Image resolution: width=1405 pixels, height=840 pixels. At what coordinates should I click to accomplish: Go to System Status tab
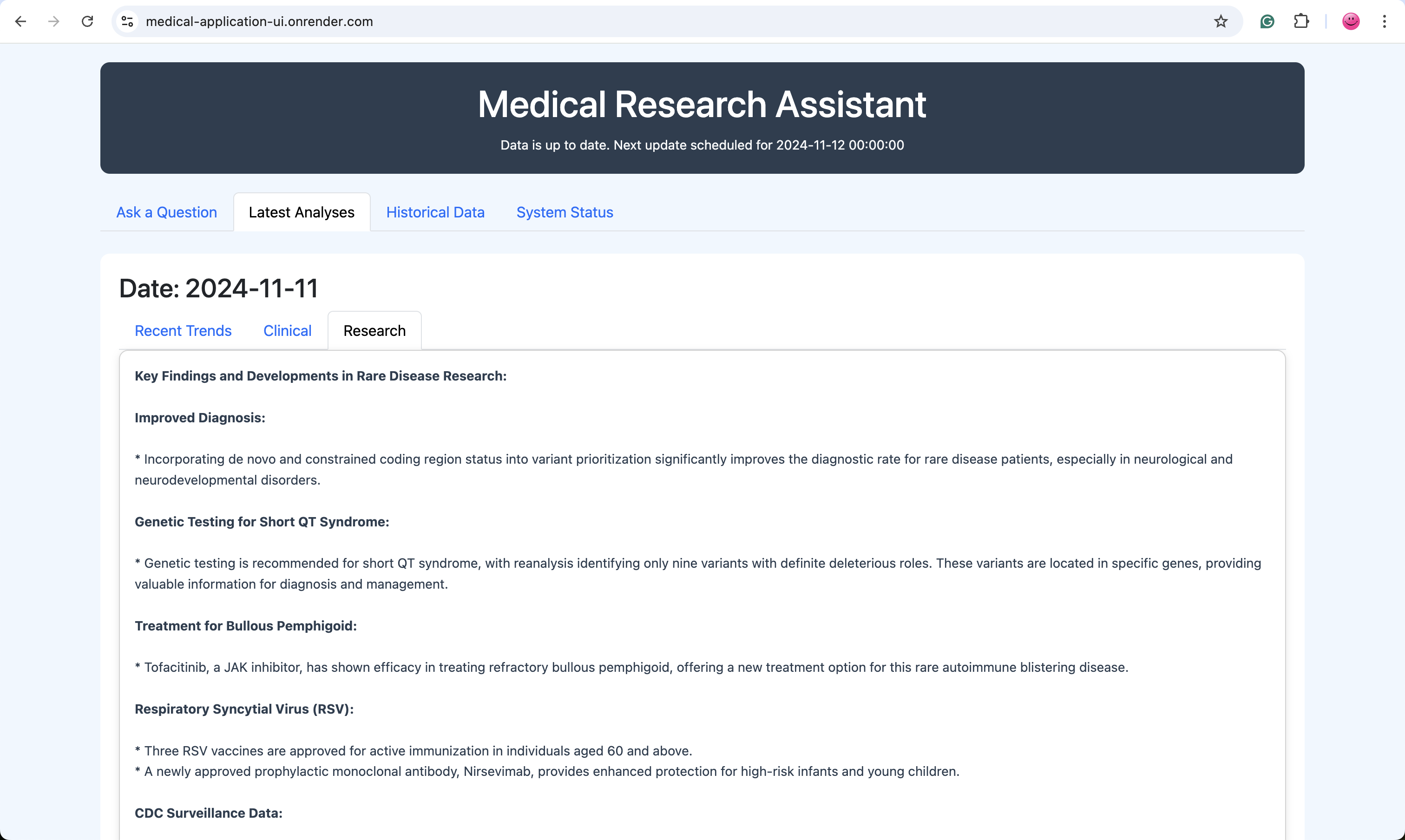coord(565,212)
